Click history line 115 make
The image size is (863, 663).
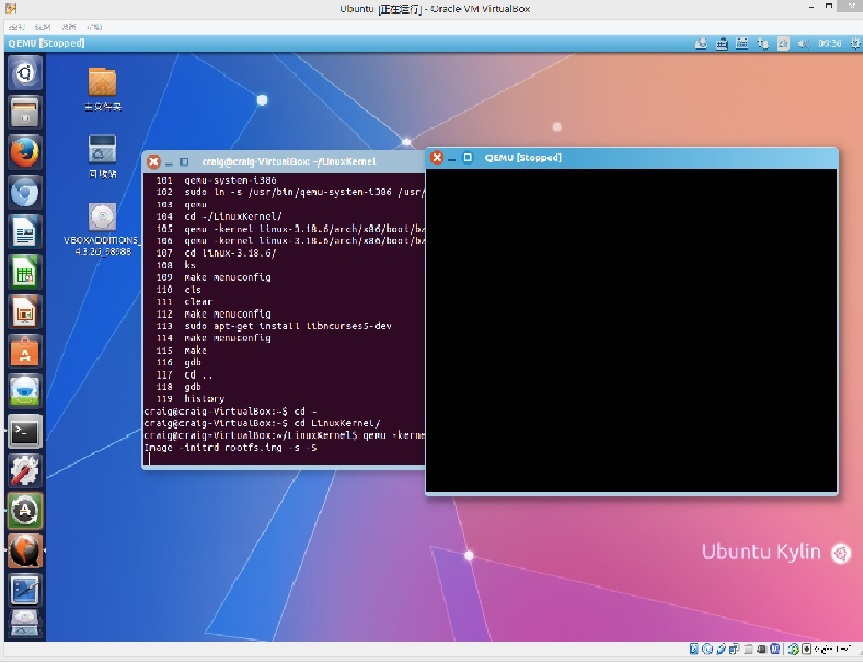click(x=181, y=350)
